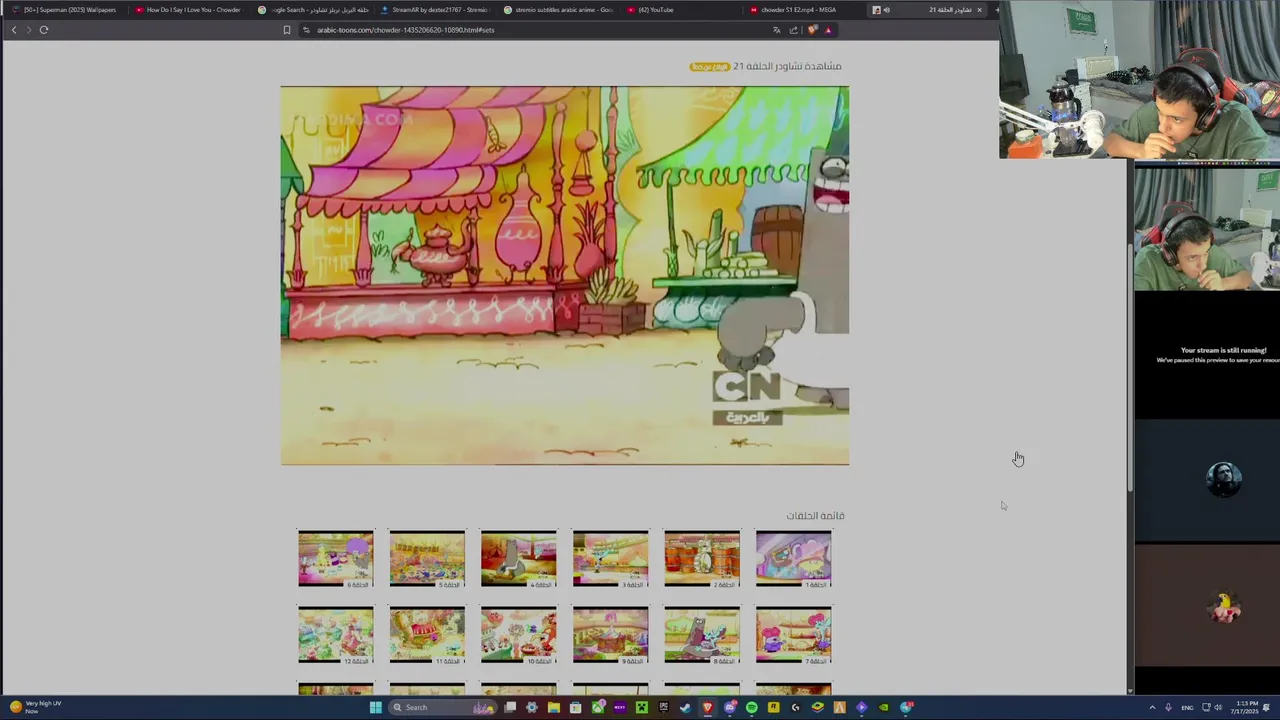Switch to Brave browser on the taskbar
1280x720 pixels.
click(x=708, y=707)
